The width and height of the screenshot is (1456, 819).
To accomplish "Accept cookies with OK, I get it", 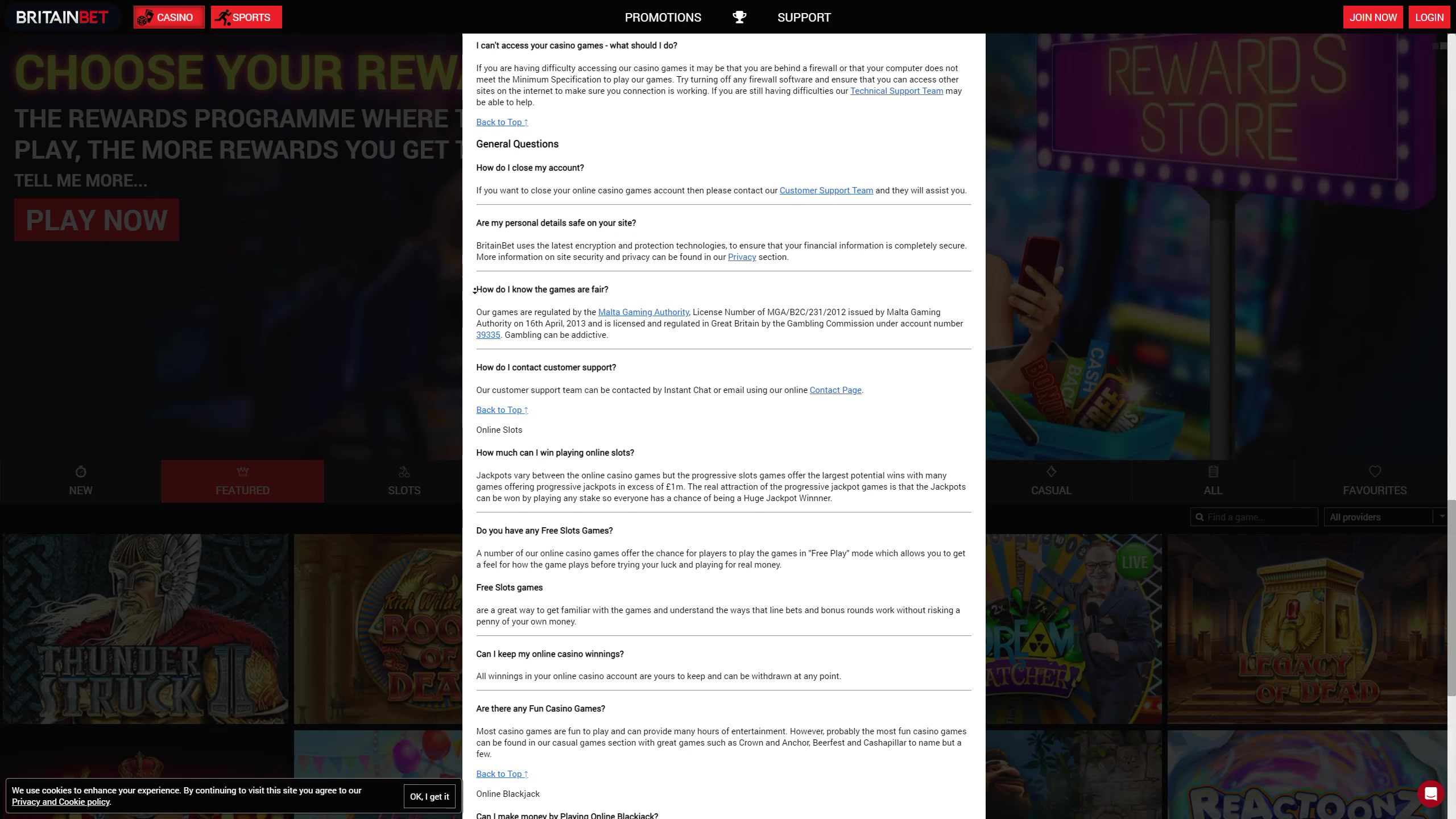I will (x=429, y=796).
